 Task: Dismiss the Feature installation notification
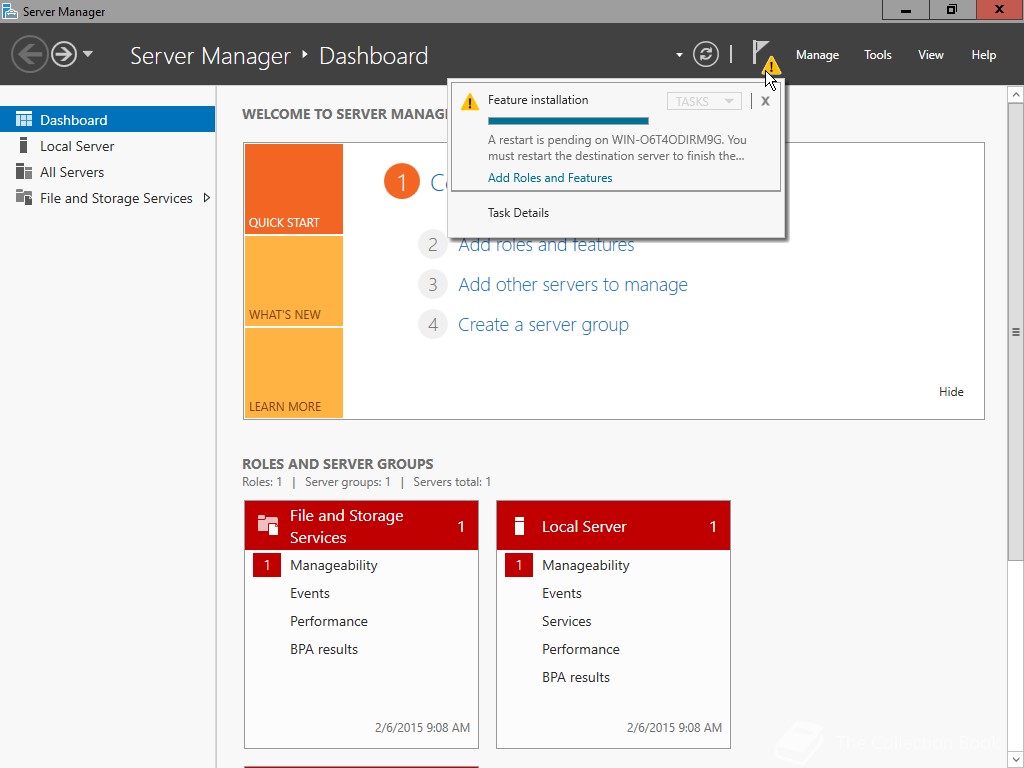[765, 101]
